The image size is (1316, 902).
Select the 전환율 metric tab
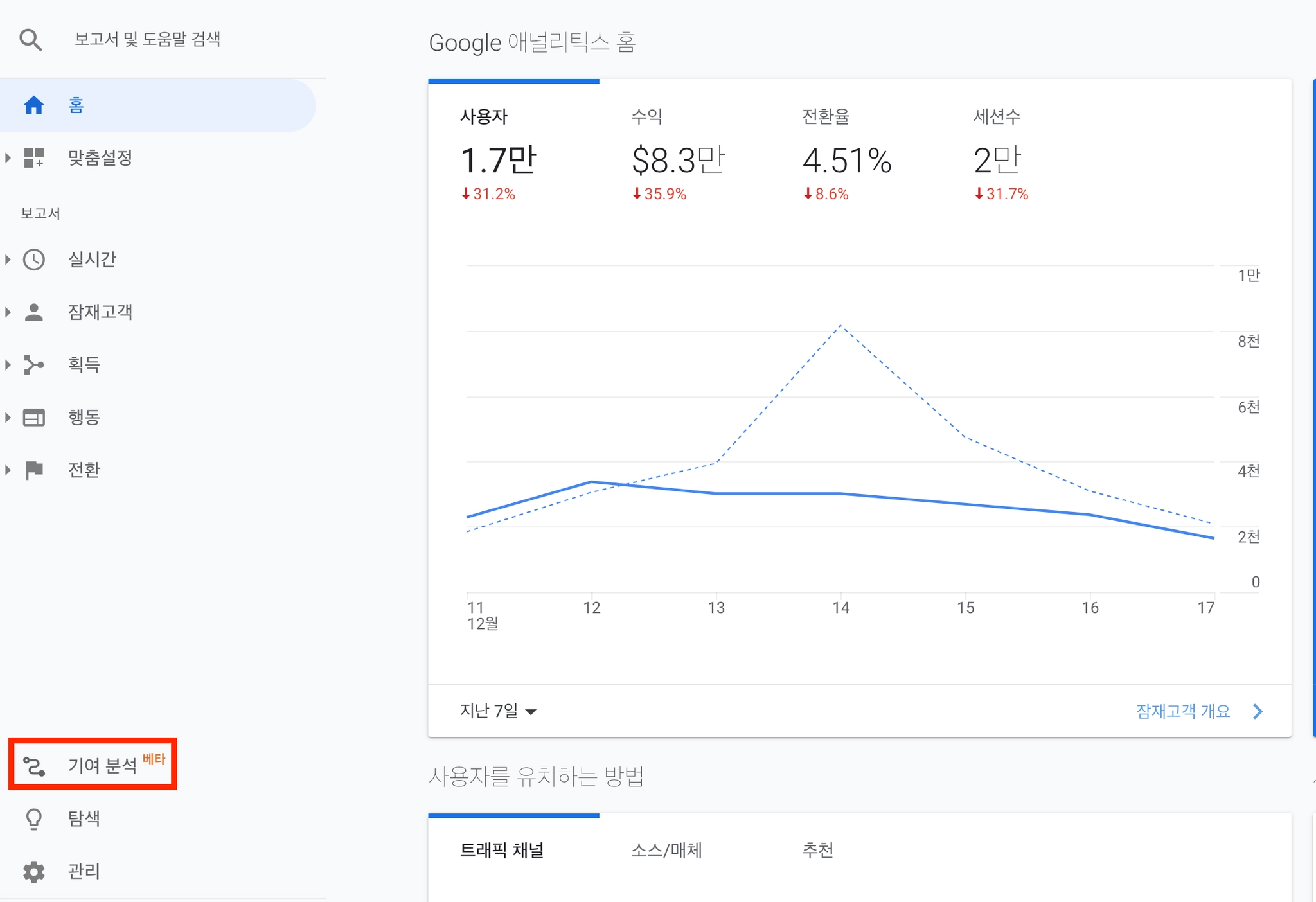[x=846, y=154]
